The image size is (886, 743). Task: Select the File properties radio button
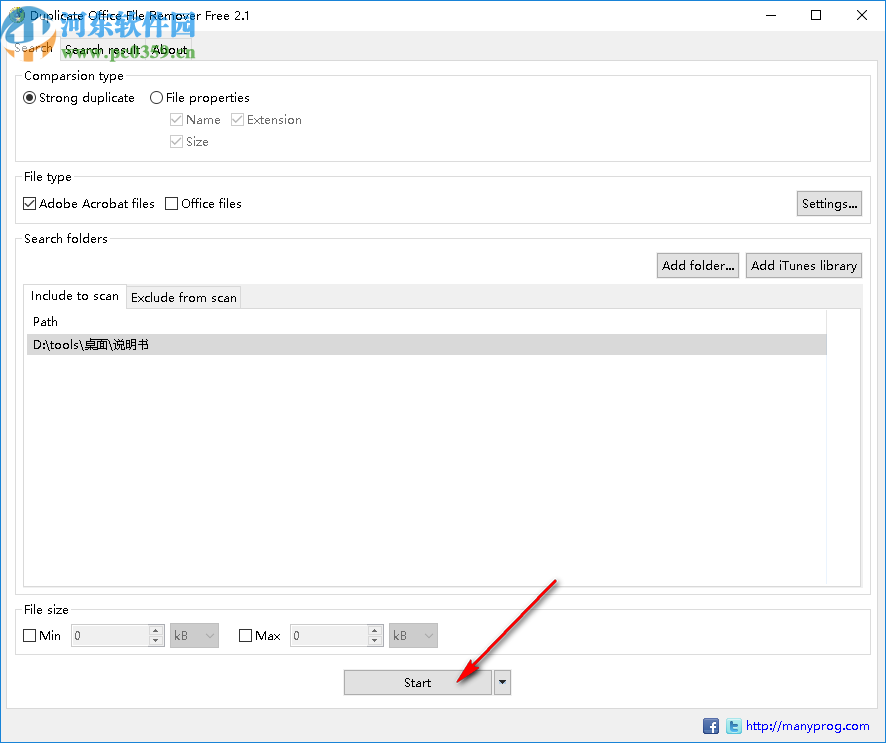point(156,97)
